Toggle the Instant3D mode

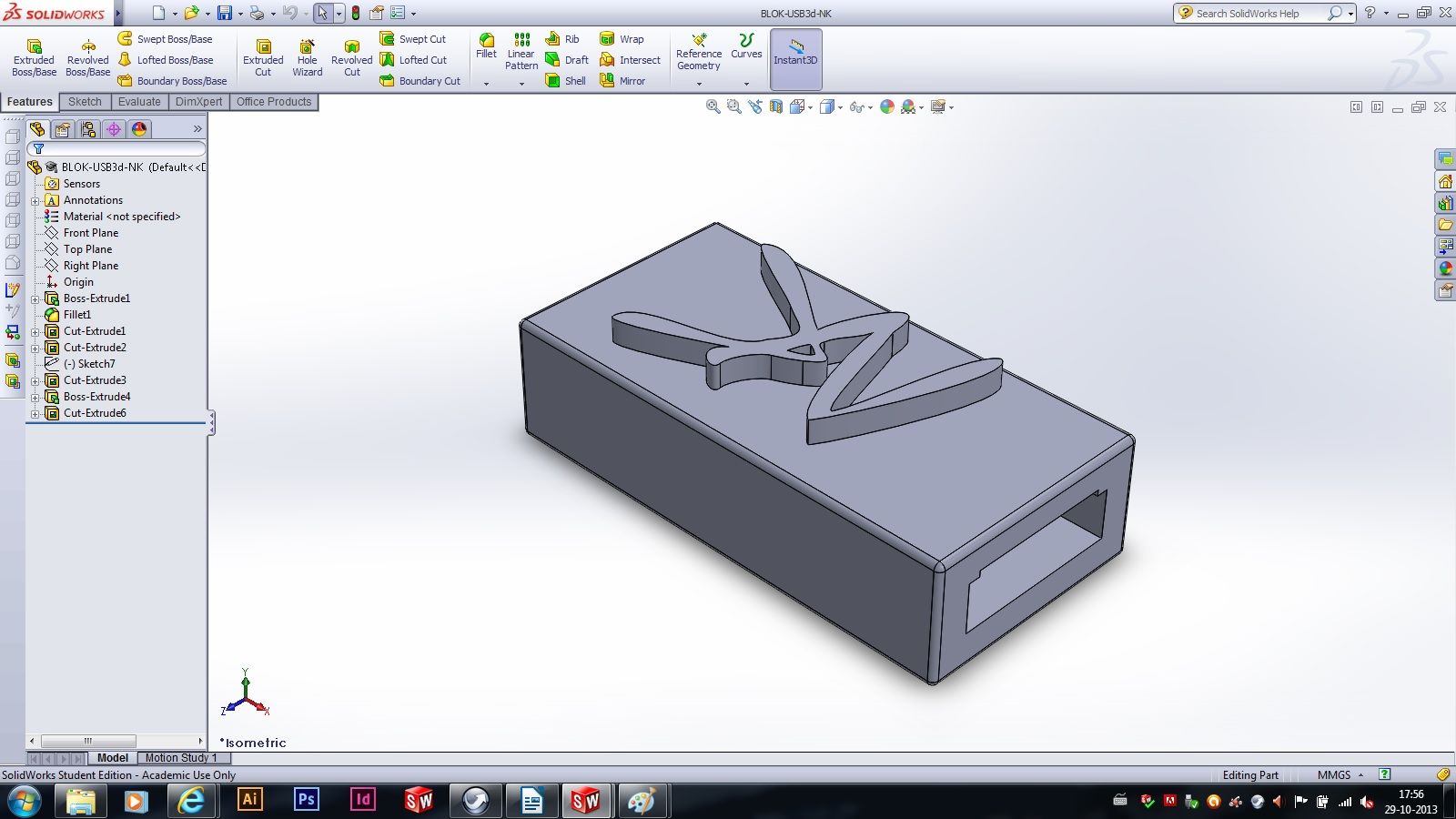pyautogui.click(x=795, y=57)
